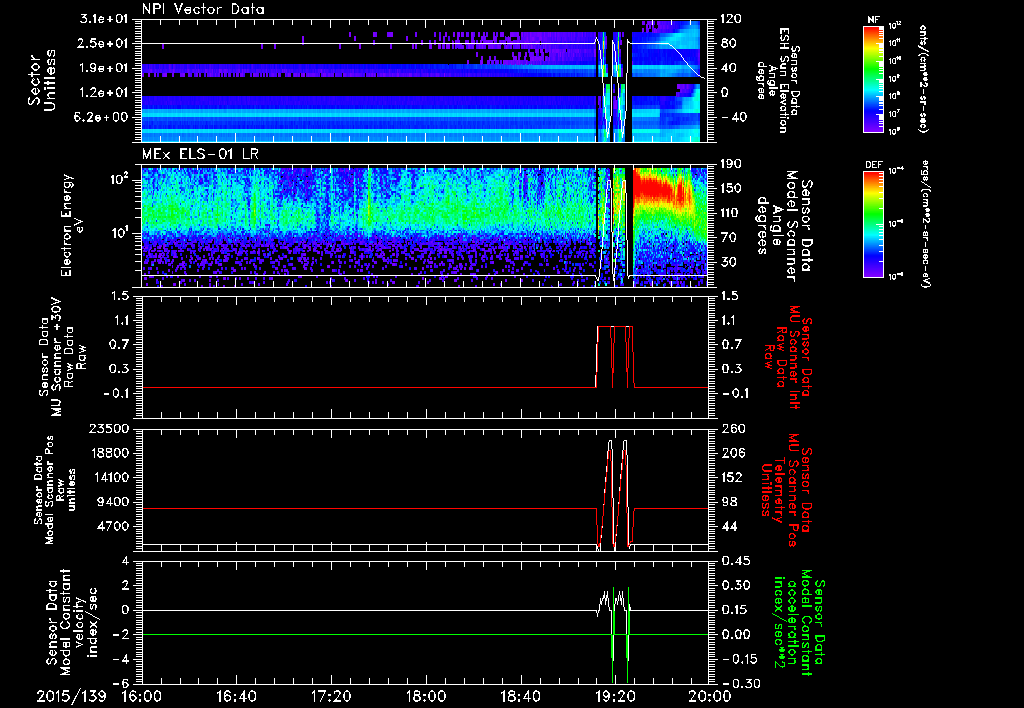Click the '152' telemetry position tick
The image size is (1024, 708).
731,477
